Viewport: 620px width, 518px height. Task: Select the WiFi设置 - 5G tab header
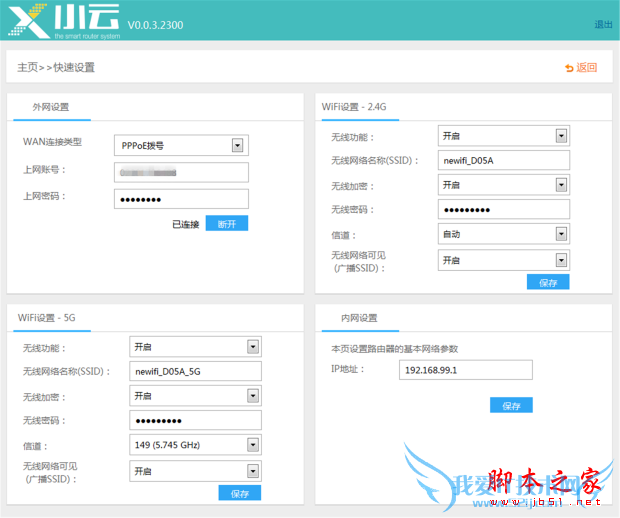[x=47, y=318]
